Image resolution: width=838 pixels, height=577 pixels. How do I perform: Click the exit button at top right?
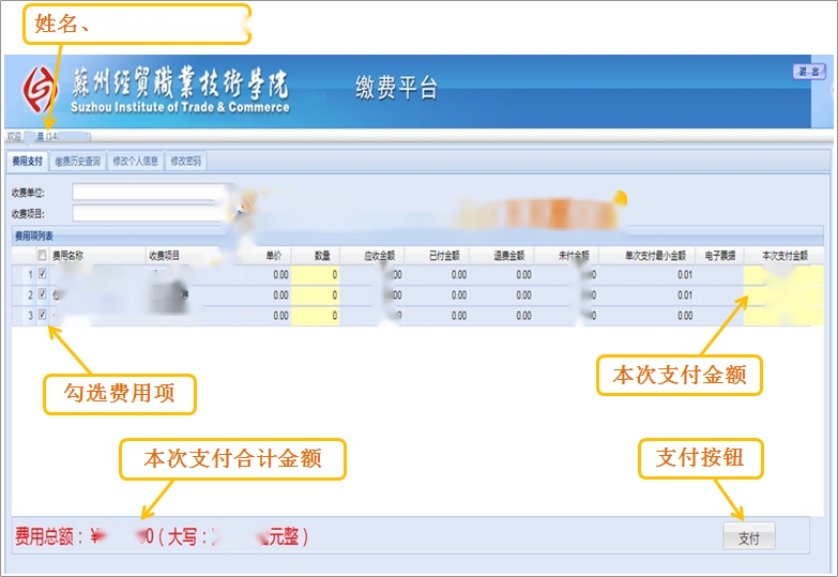click(x=807, y=72)
